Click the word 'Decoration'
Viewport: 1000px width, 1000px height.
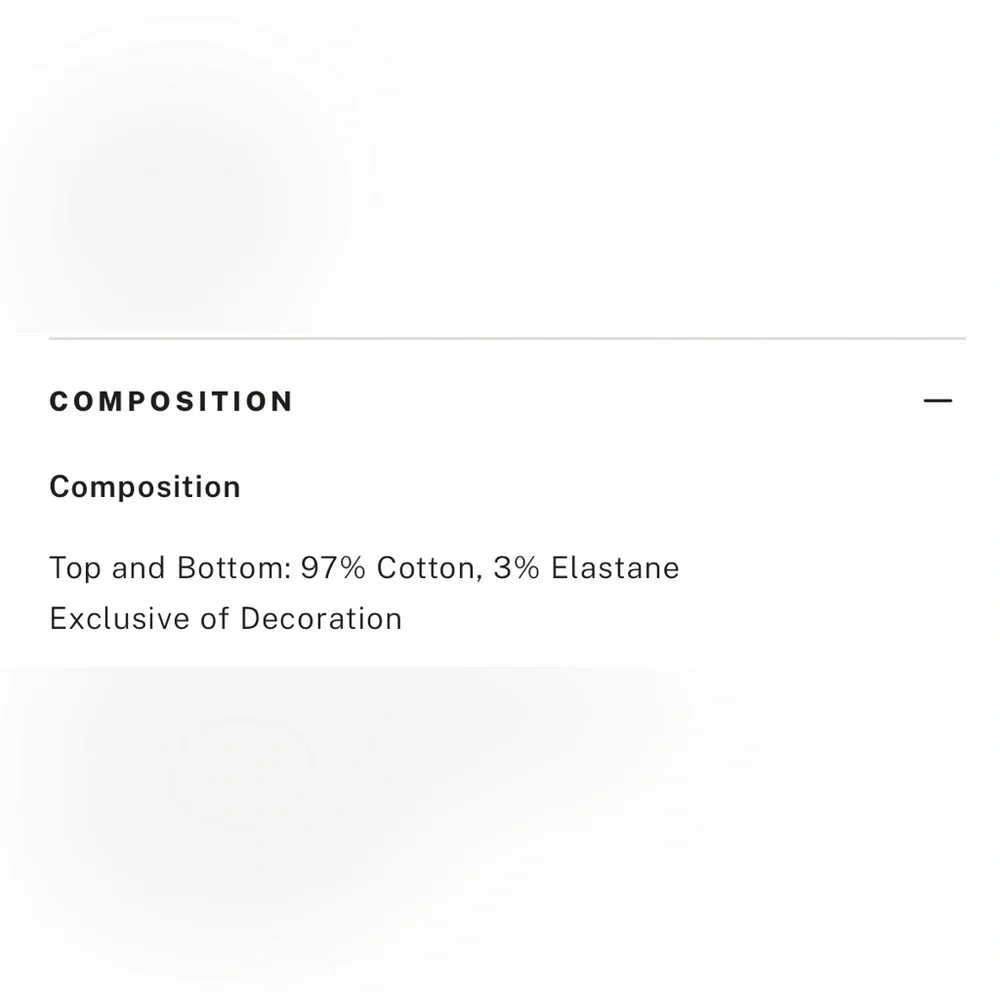point(321,619)
